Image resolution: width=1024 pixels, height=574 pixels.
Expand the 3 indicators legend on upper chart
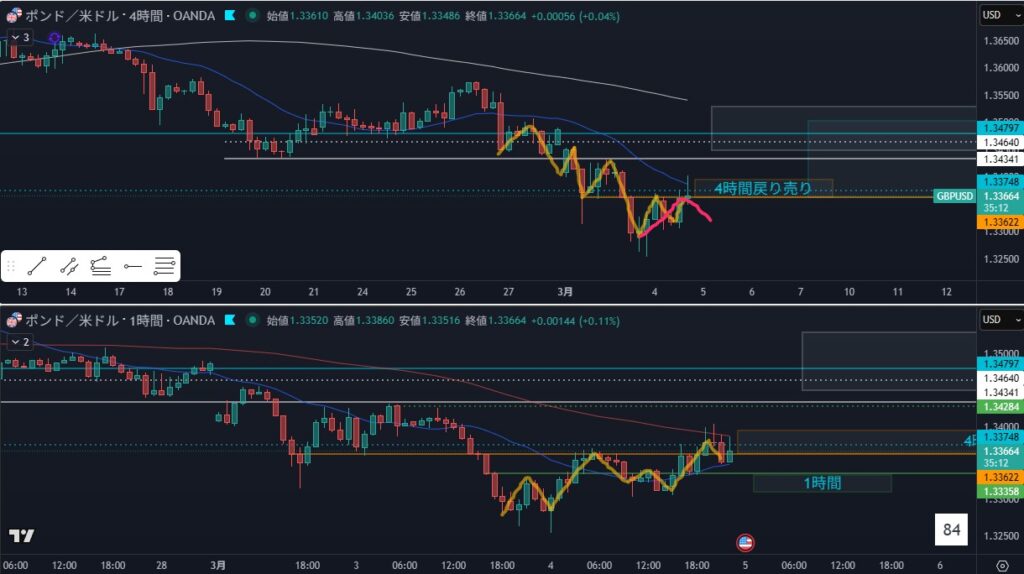[x=20, y=37]
